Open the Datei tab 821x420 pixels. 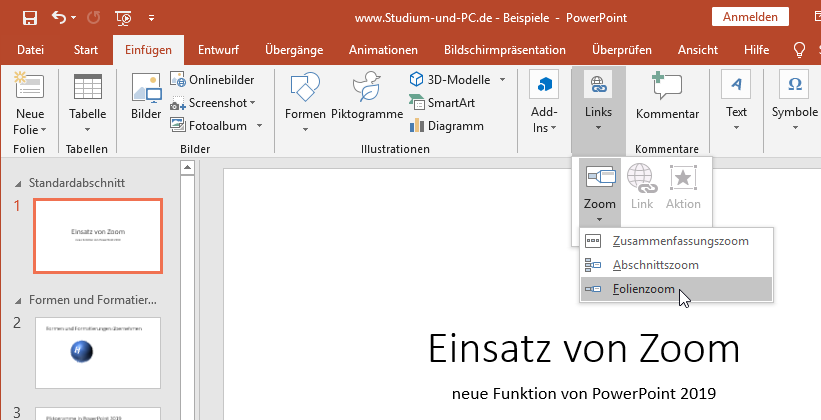click(x=30, y=50)
